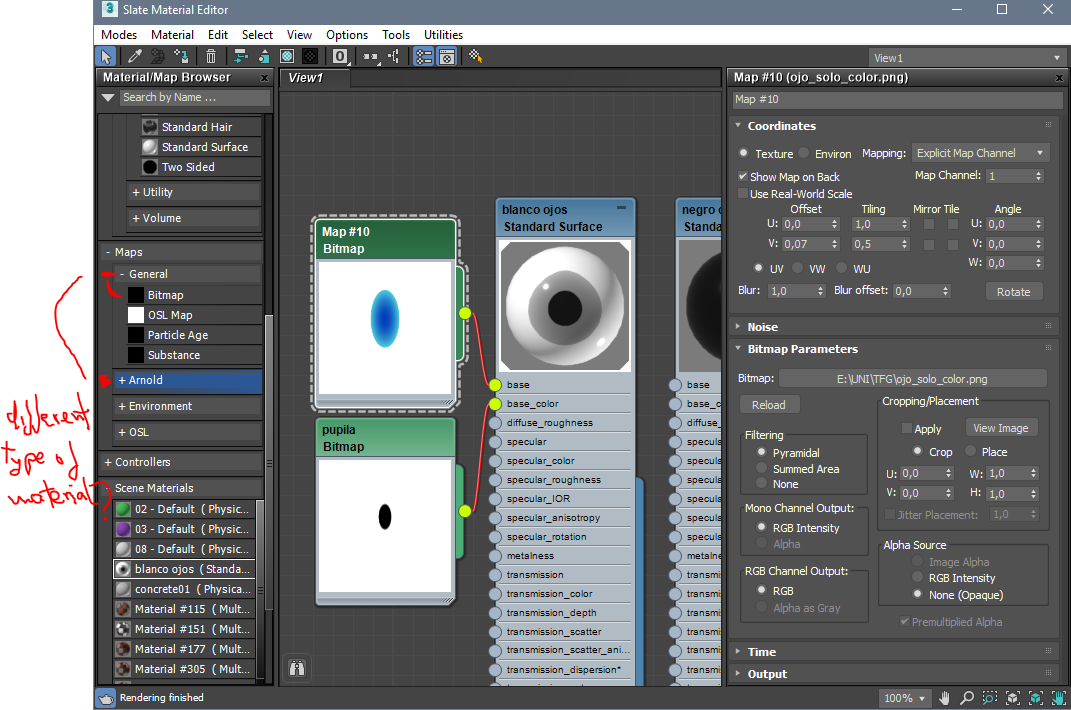Open the Options menu
1071x710 pixels.
tap(347, 35)
